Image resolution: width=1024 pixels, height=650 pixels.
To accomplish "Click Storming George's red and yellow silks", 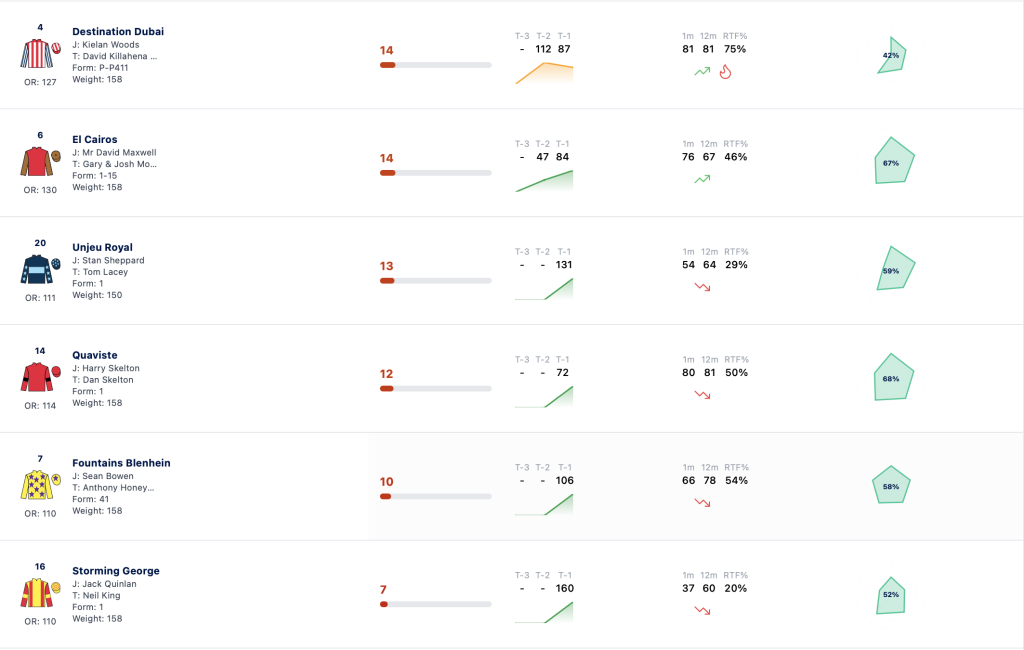I will click(x=40, y=593).
